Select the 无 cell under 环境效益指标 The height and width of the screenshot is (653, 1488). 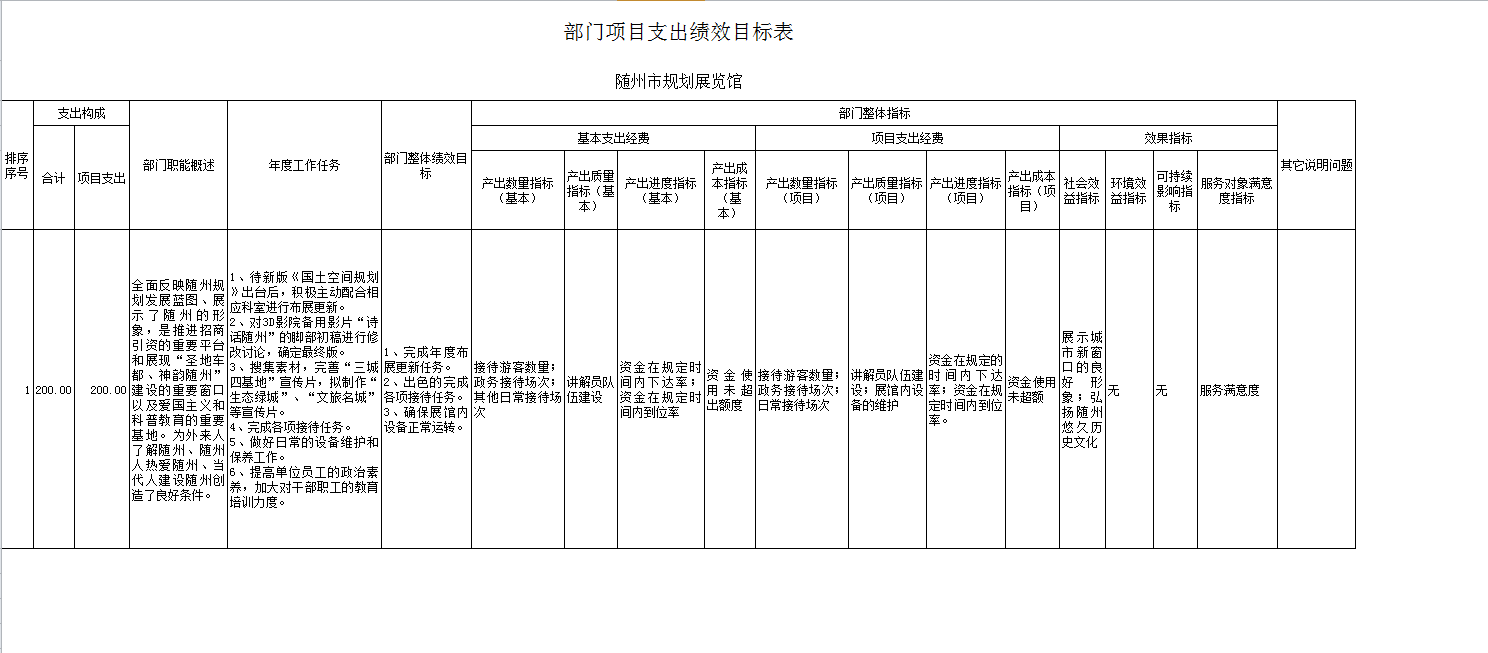1129,389
